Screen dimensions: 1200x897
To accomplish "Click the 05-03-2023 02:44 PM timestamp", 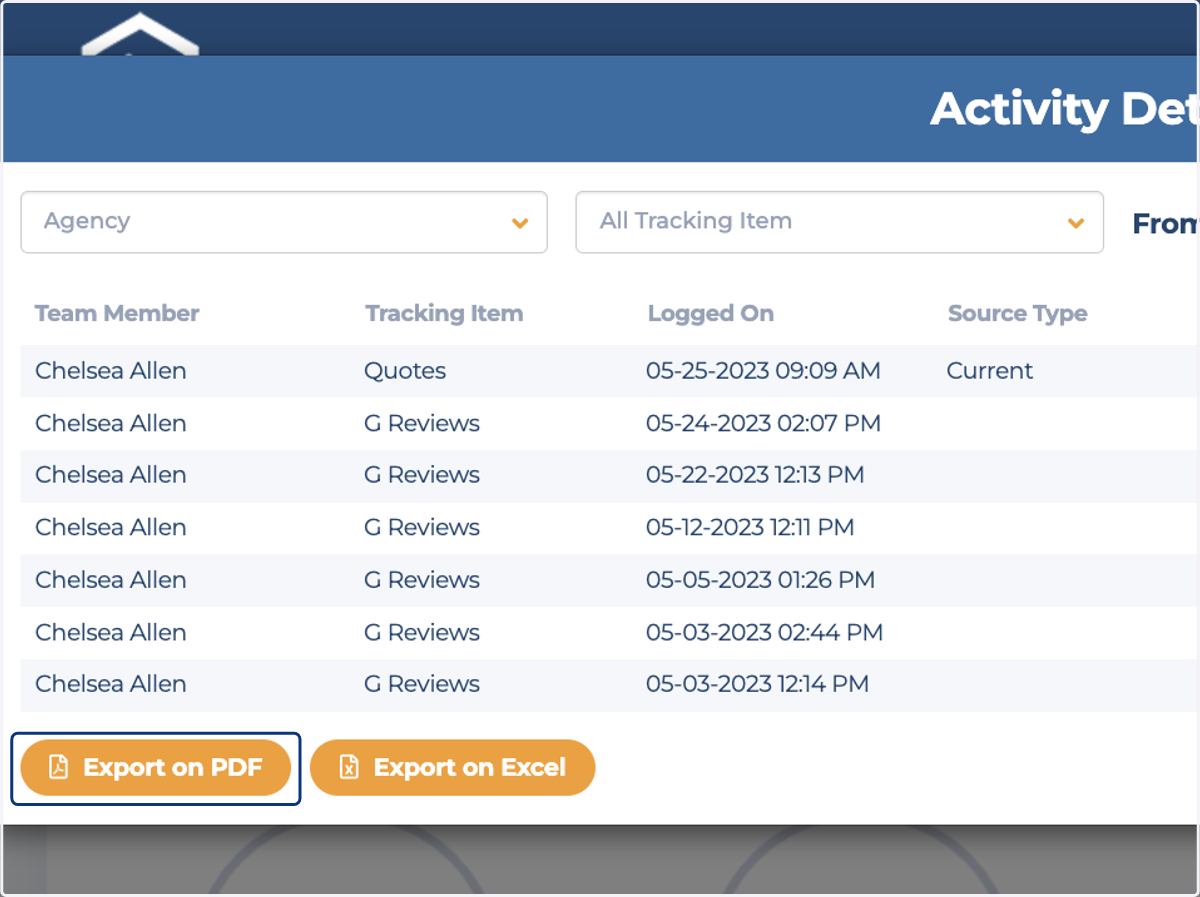I will tap(764, 633).
